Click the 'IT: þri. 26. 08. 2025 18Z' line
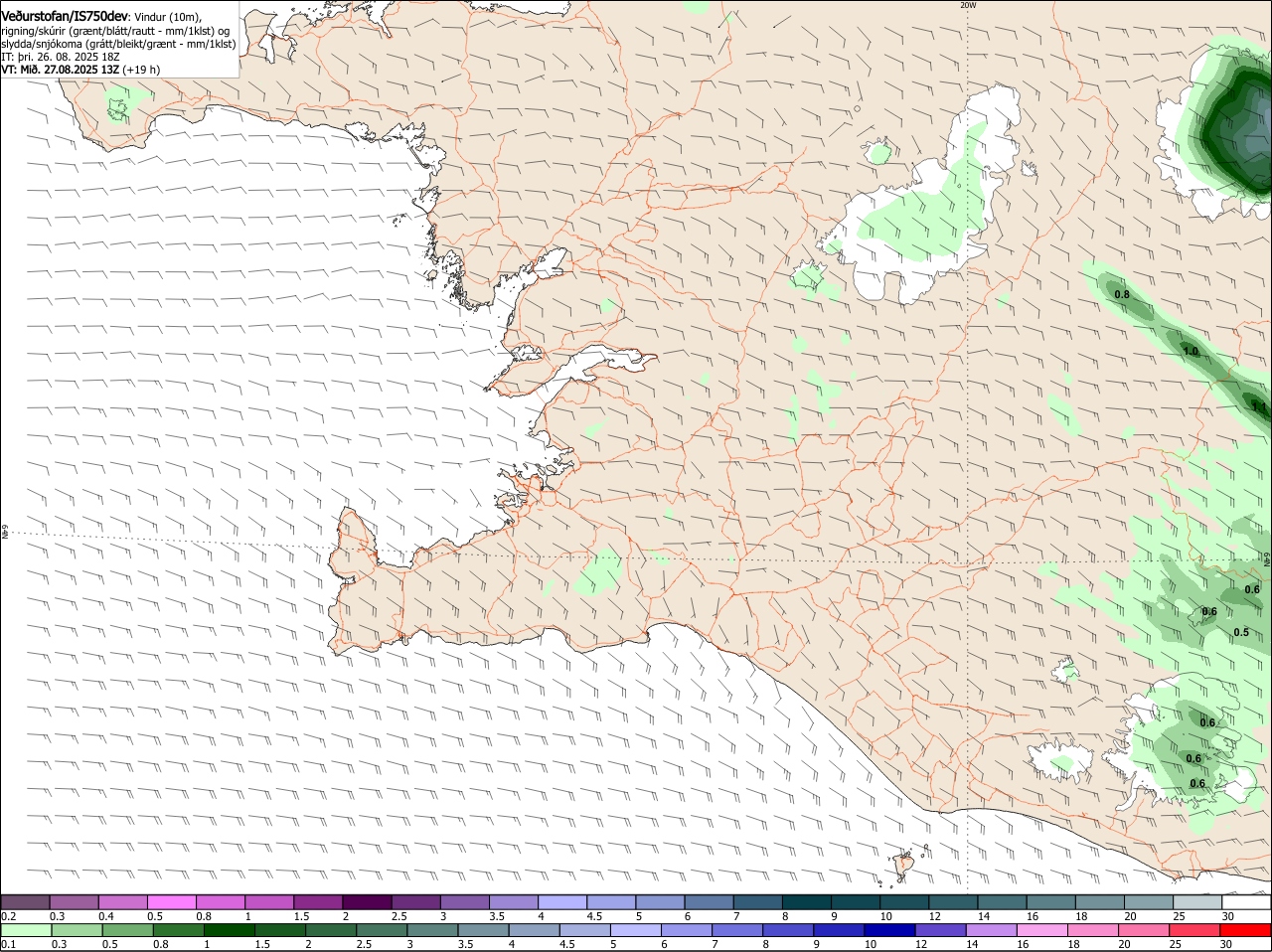 (x=61, y=57)
